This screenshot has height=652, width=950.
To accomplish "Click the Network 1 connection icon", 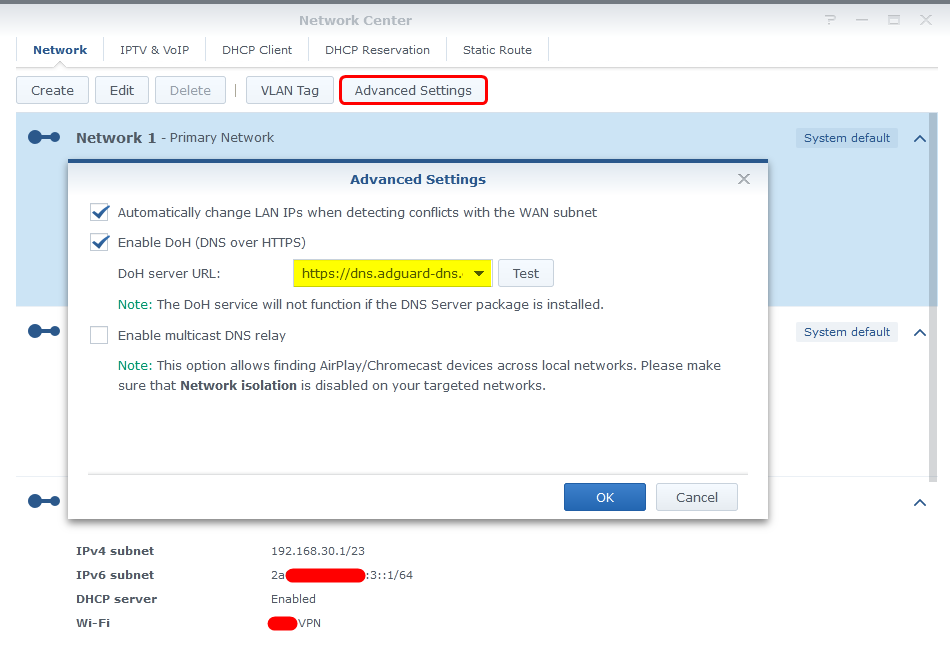I will click(44, 138).
